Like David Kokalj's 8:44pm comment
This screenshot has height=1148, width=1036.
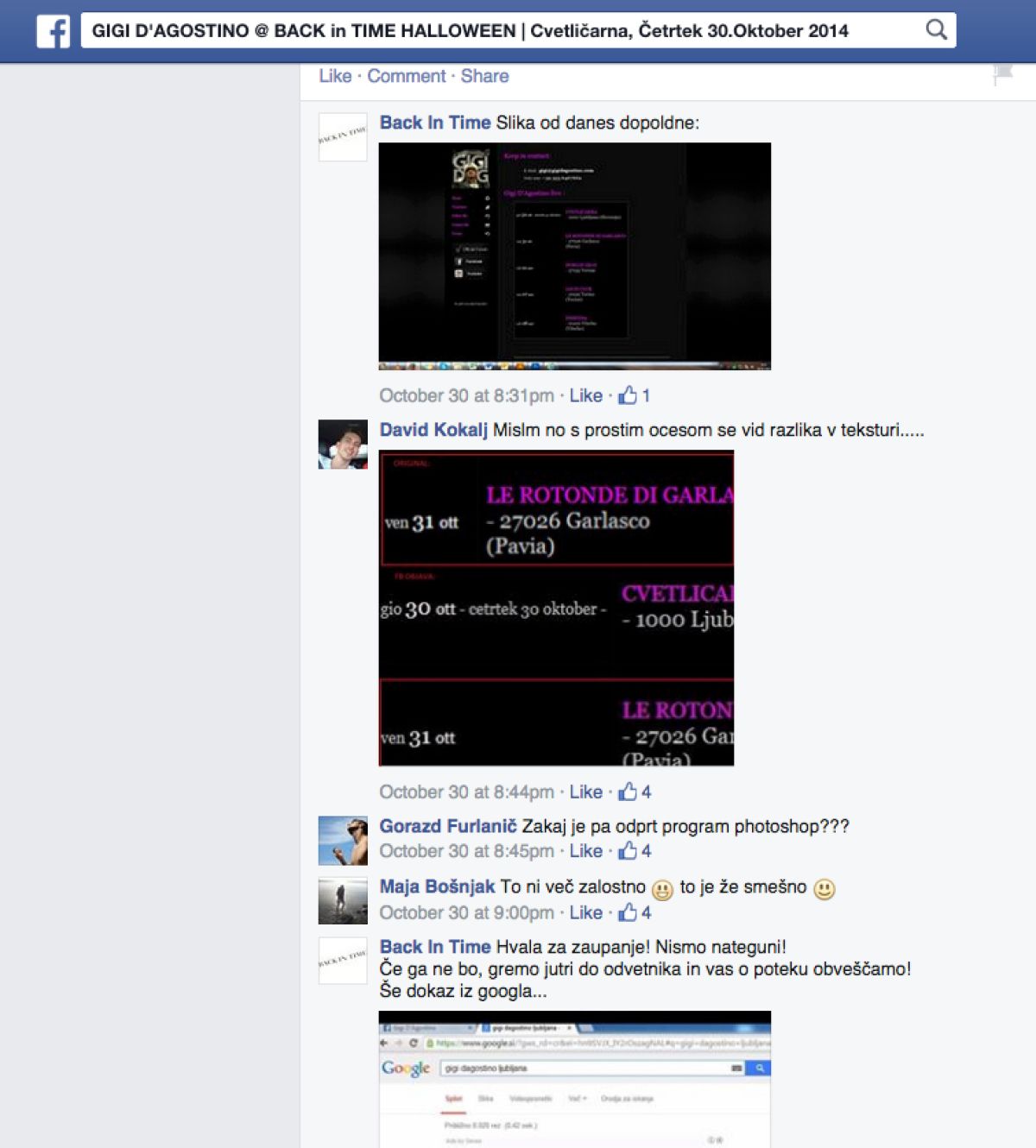(585, 792)
